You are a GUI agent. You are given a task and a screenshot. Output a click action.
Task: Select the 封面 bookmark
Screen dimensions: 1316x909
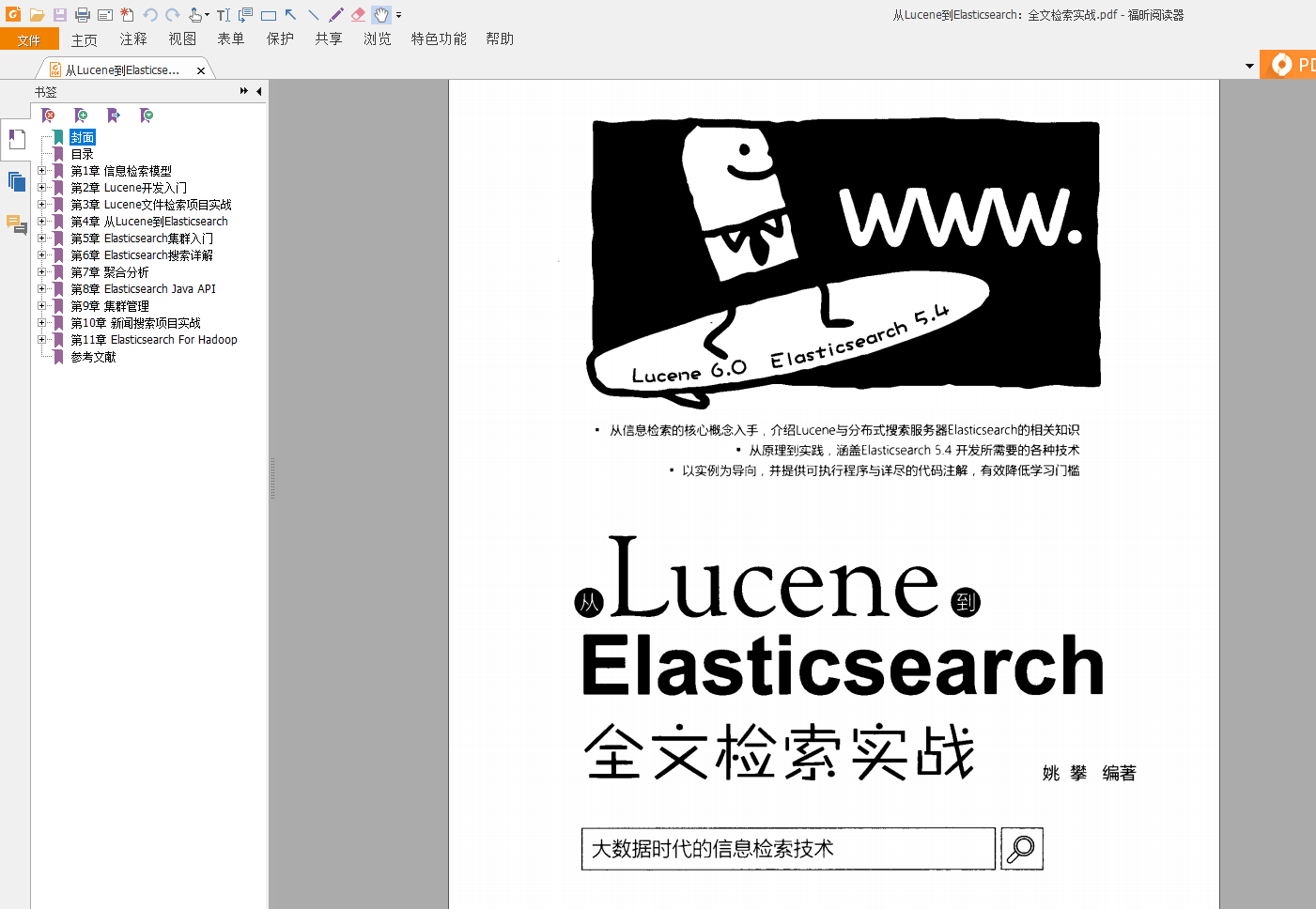83,137
